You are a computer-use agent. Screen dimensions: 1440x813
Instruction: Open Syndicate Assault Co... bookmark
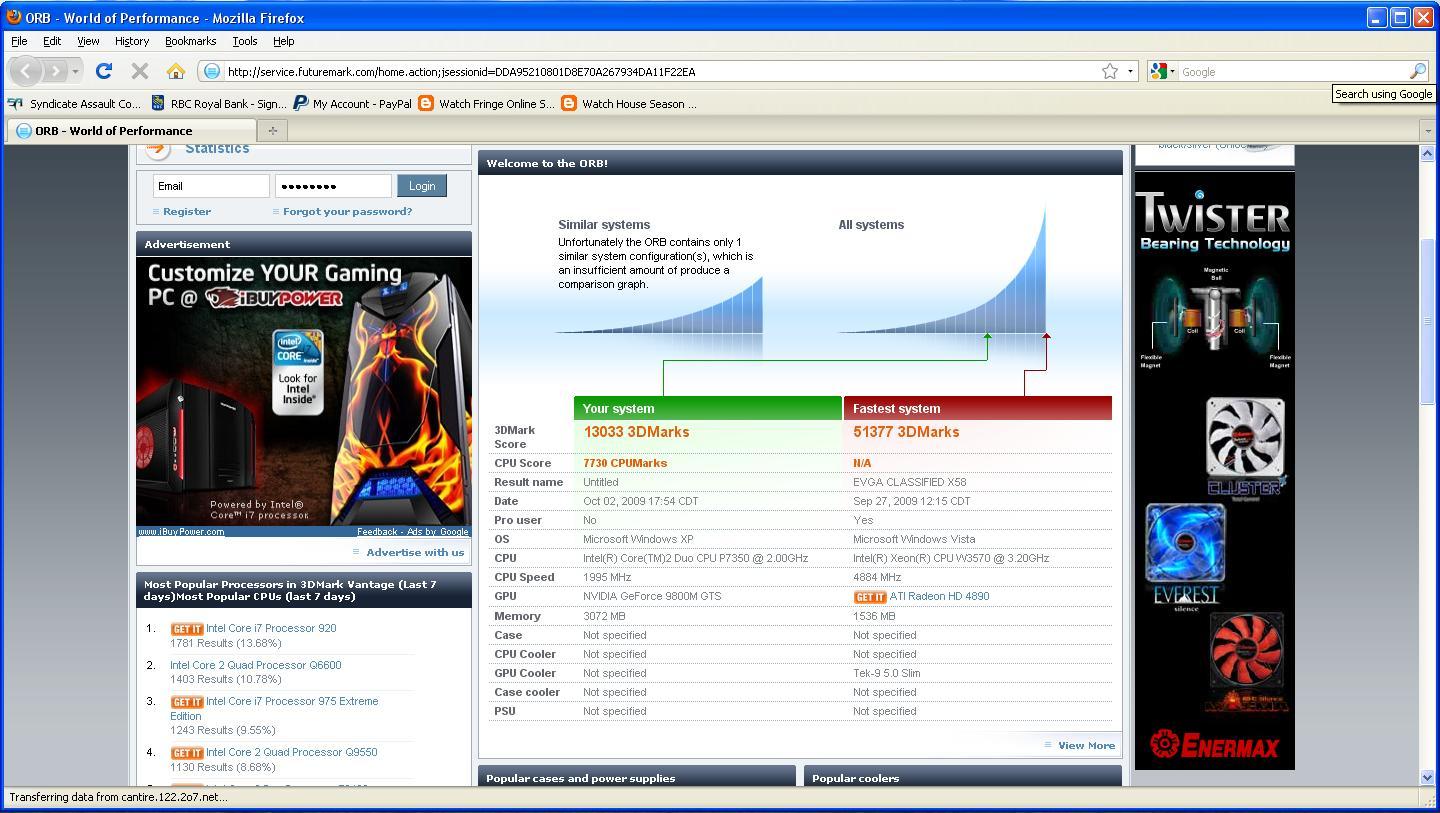[x=74, y=103]
